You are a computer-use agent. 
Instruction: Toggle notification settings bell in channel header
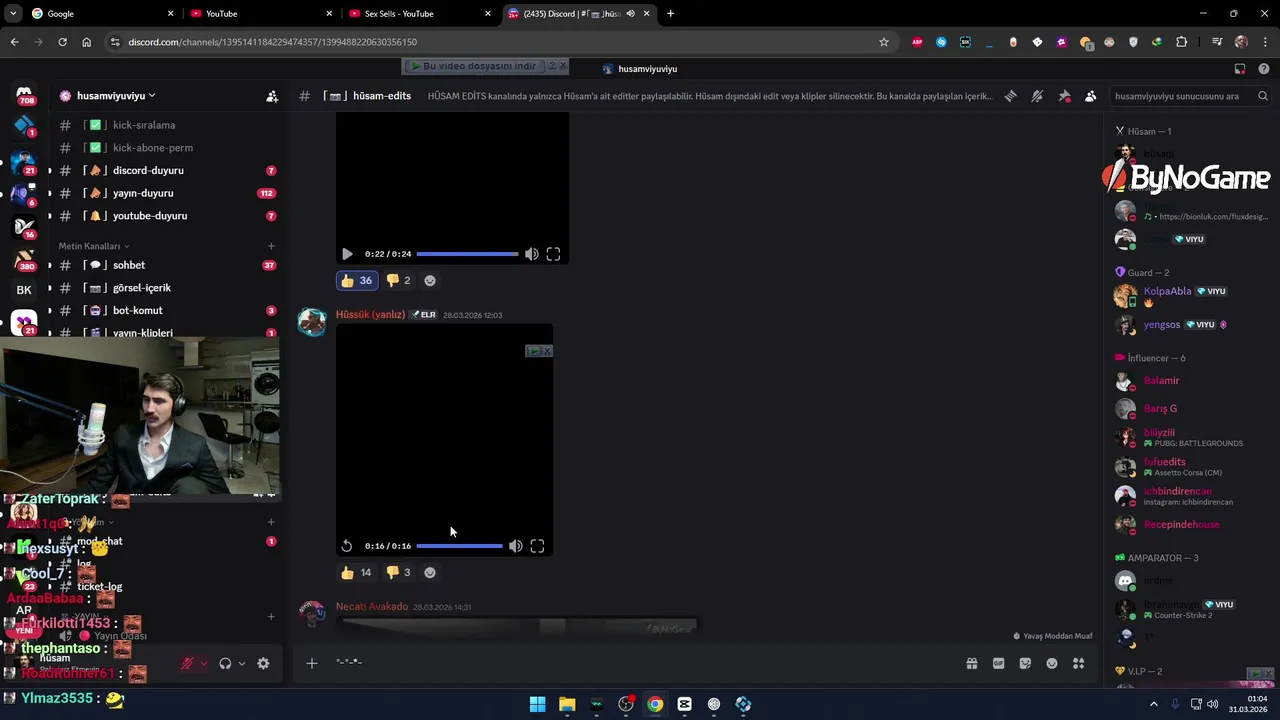click(x=1037, y=96)
